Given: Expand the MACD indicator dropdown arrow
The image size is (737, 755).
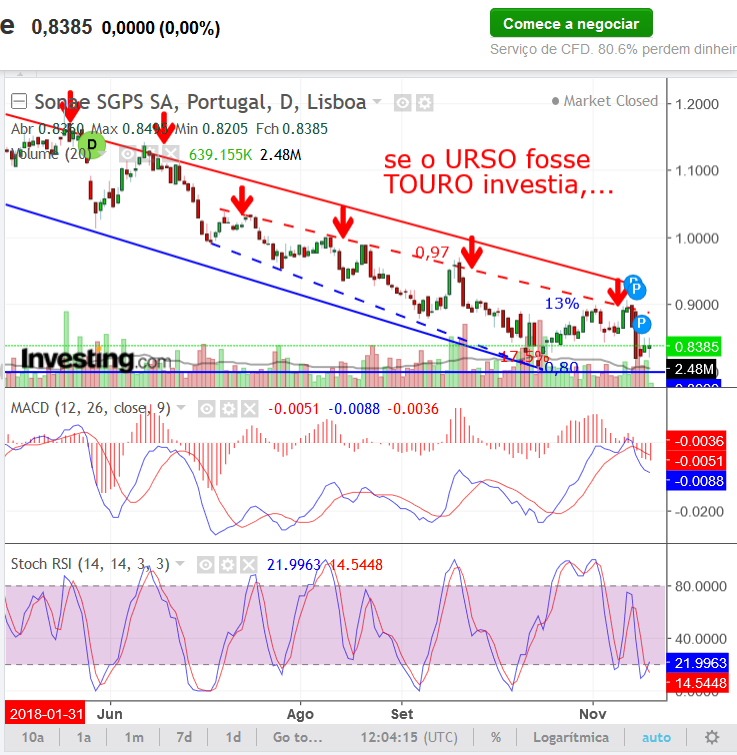Looking at the screenshot, I should tap(181, 408).
